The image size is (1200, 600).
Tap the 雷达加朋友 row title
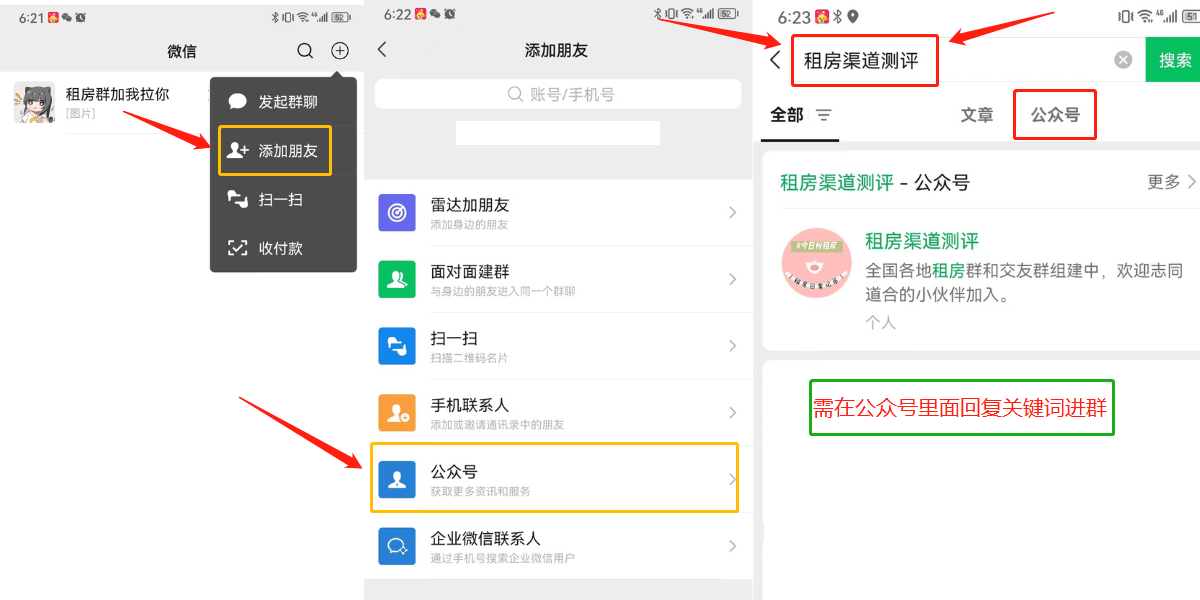click(470, 205)
